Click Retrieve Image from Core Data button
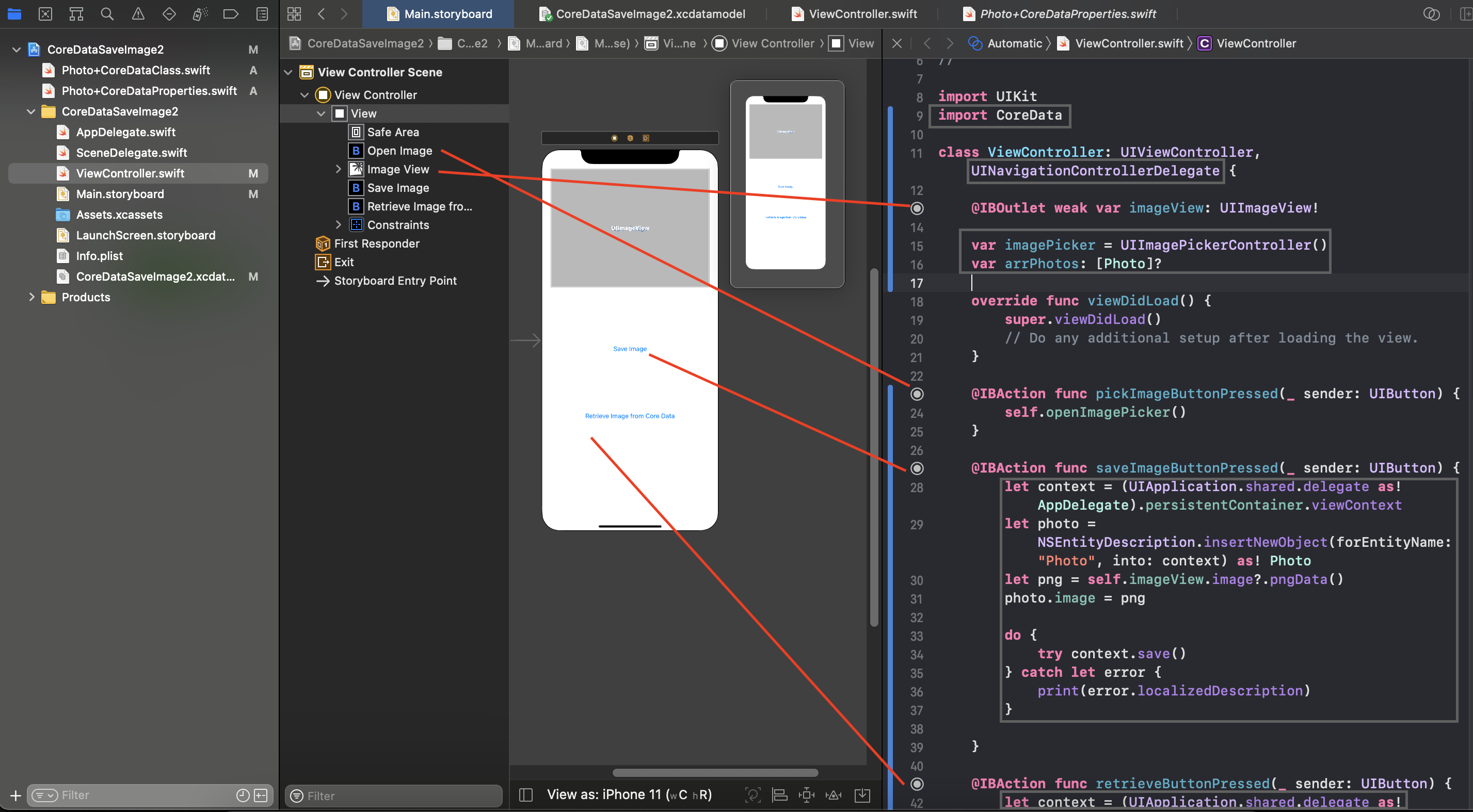Viewport: 1473px width, 812px height. [630, 416]
